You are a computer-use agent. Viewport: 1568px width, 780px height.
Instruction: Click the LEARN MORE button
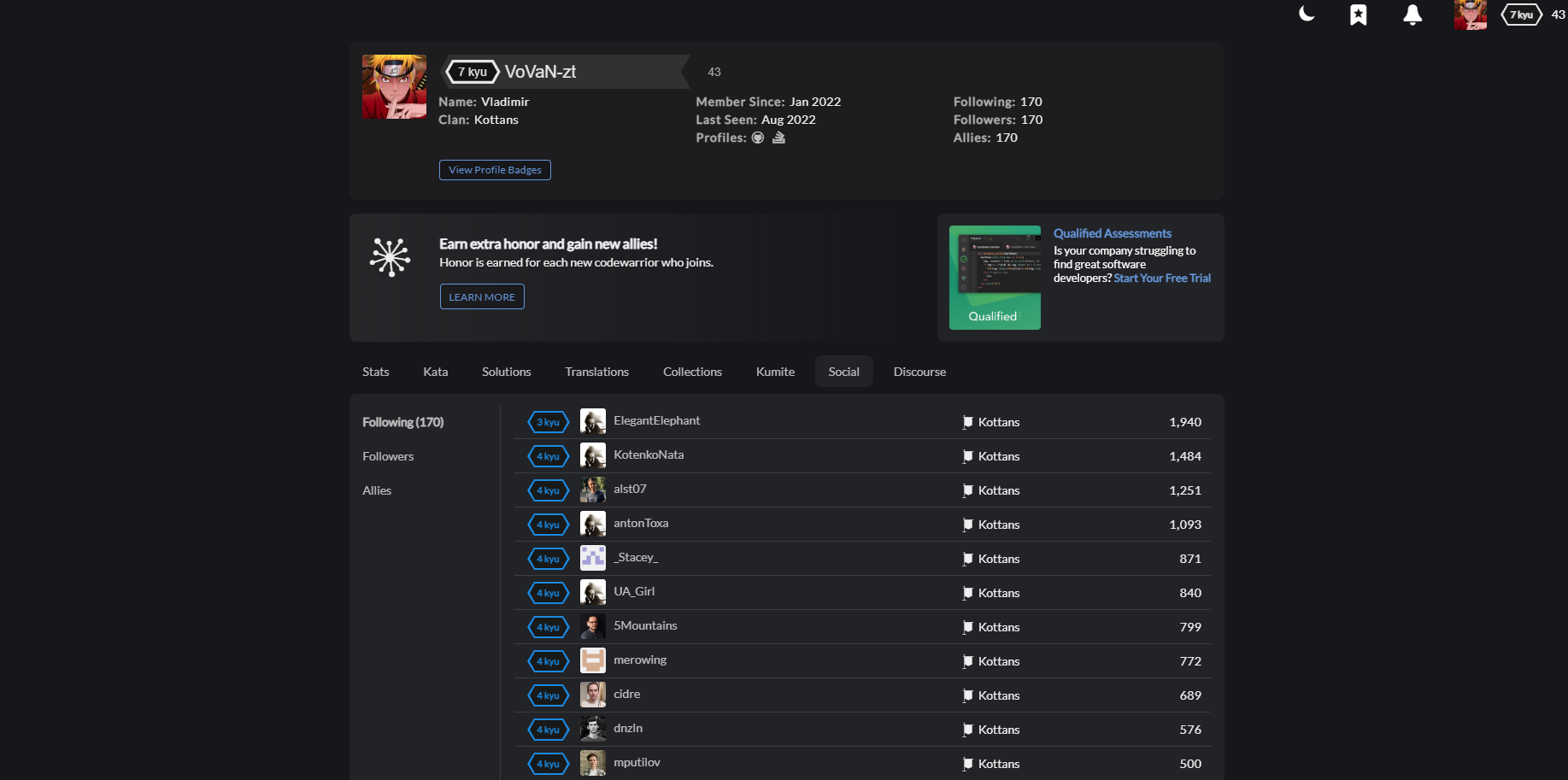pyautogui.click(x=482, y=296)
